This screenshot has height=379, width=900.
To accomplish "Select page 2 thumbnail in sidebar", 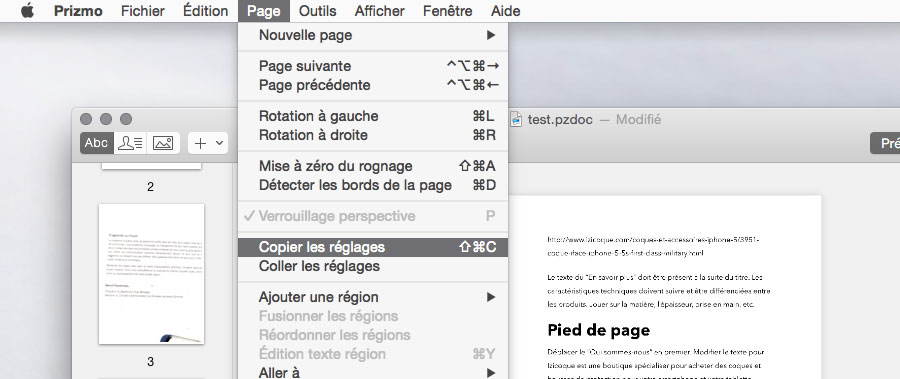I will [152, 166].
